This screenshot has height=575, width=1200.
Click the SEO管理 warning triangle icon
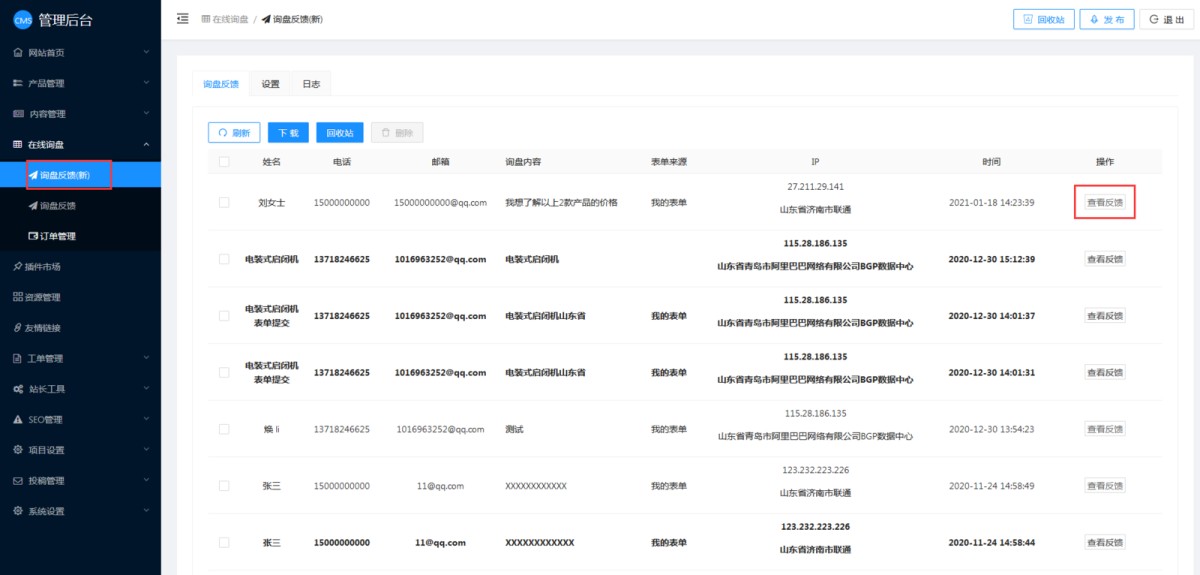click(18, 420)
